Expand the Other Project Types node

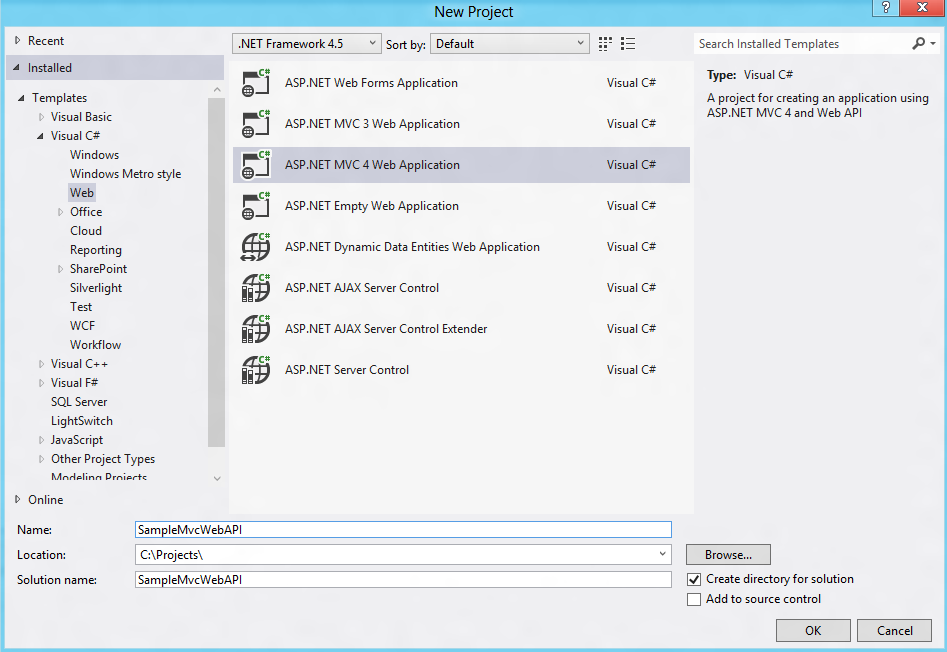(x=41, y=459)
